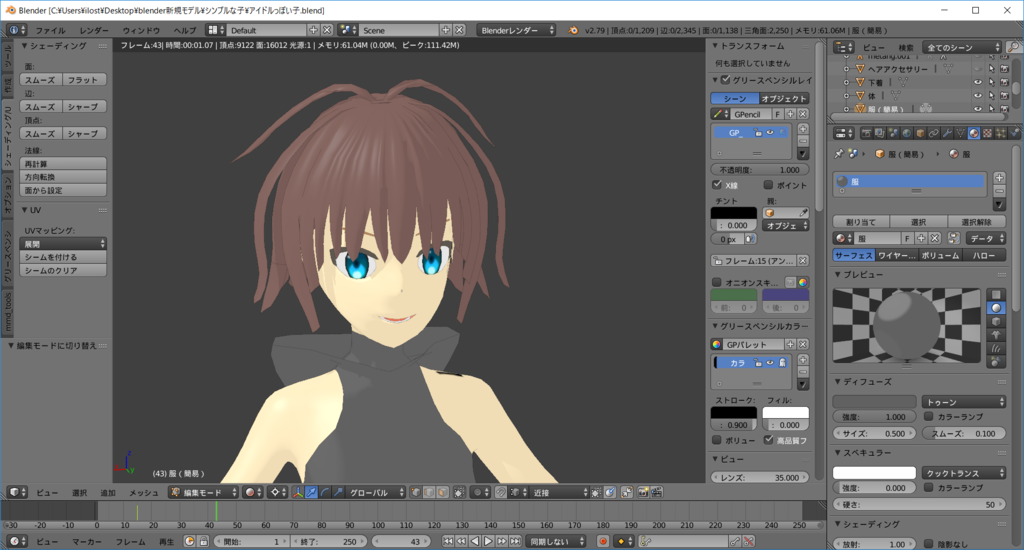Open the Material properties sphere icon
Screen dimensions: 1024x550
tap(974, 133)
